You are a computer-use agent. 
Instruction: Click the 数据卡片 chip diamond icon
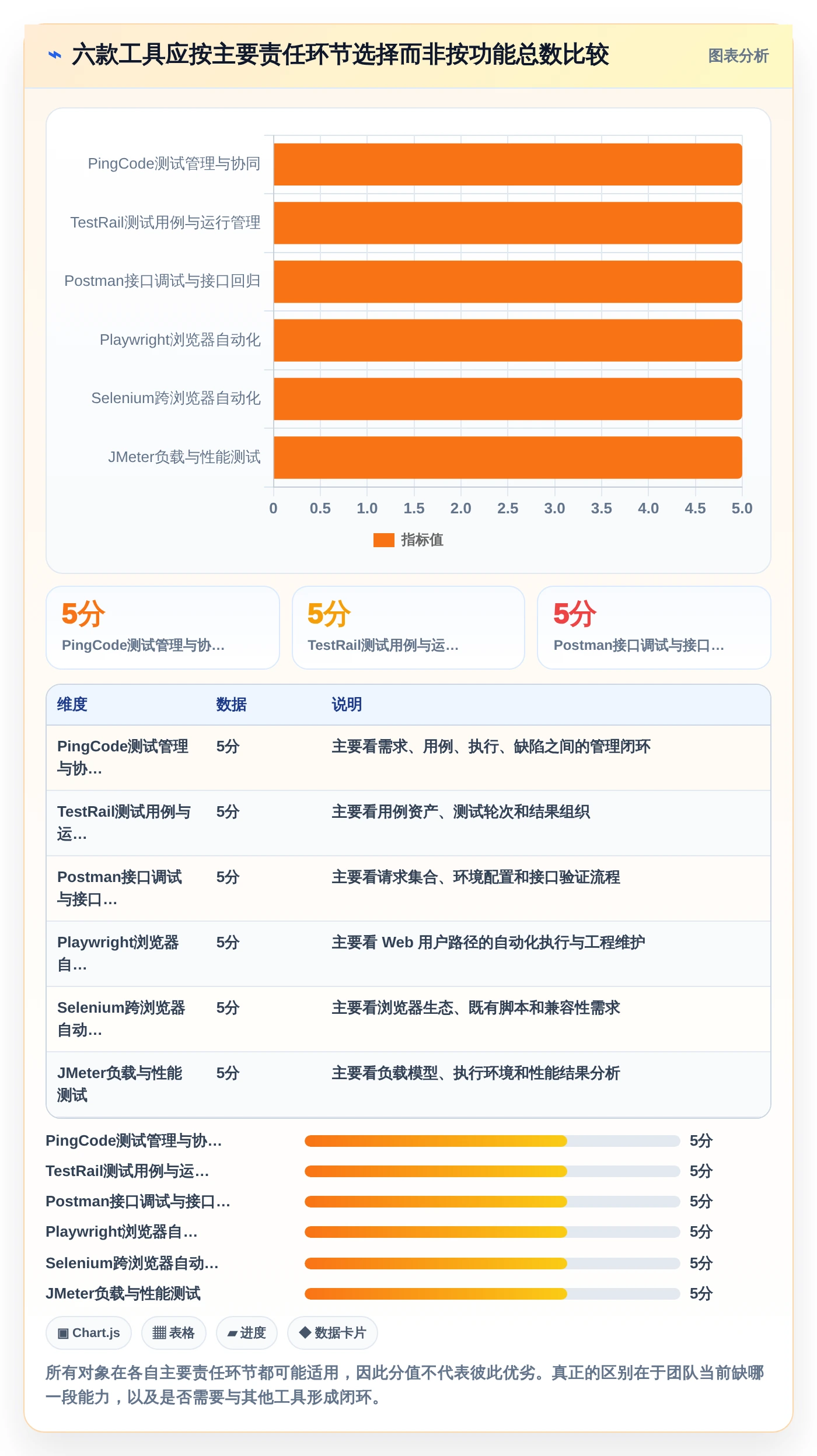click(x=305, y=1332)
